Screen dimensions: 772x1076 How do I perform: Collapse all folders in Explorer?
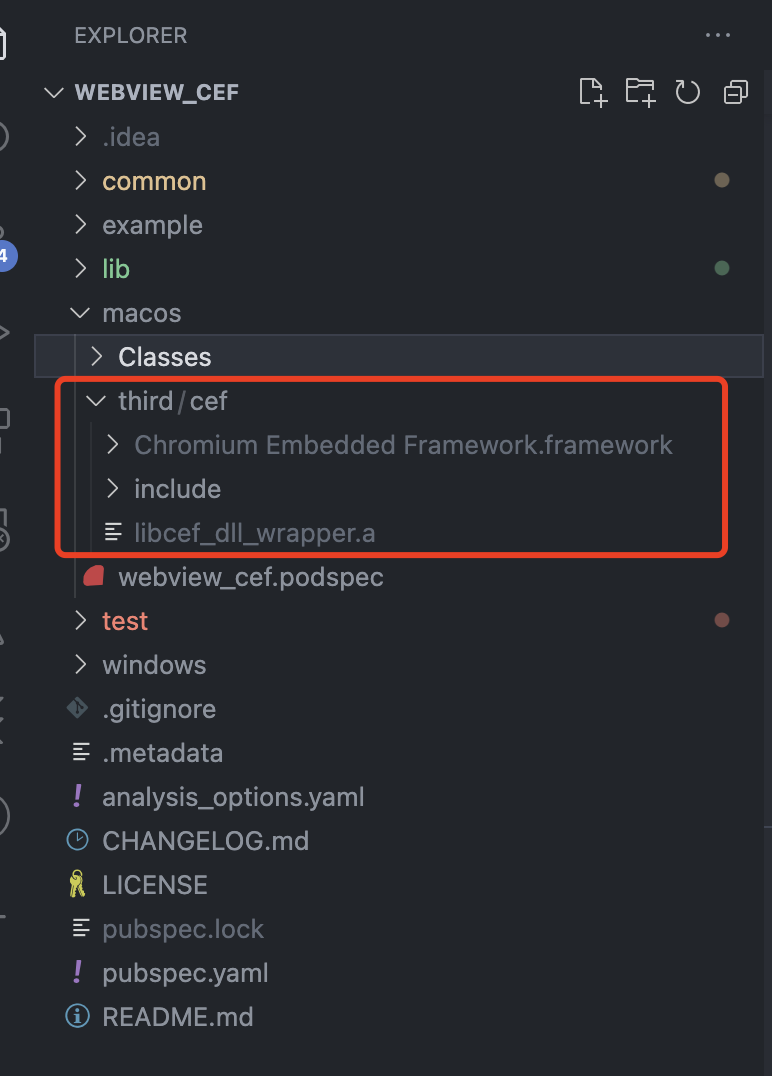(x=736, y=91)
